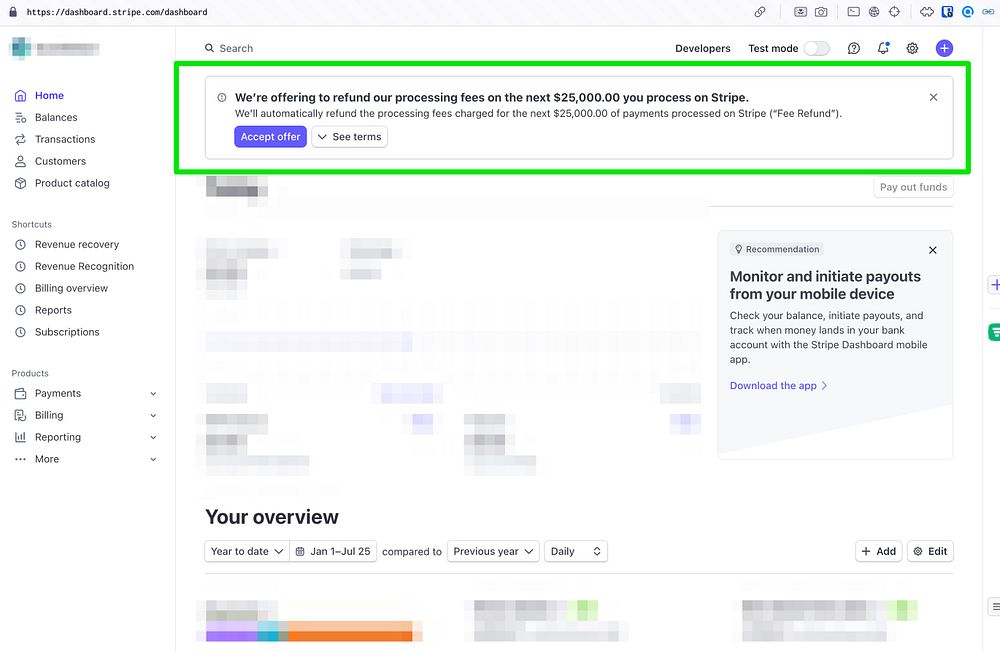Click the blue plus tab on right edge
1000x652 pixels.
(x=994, y=285)
